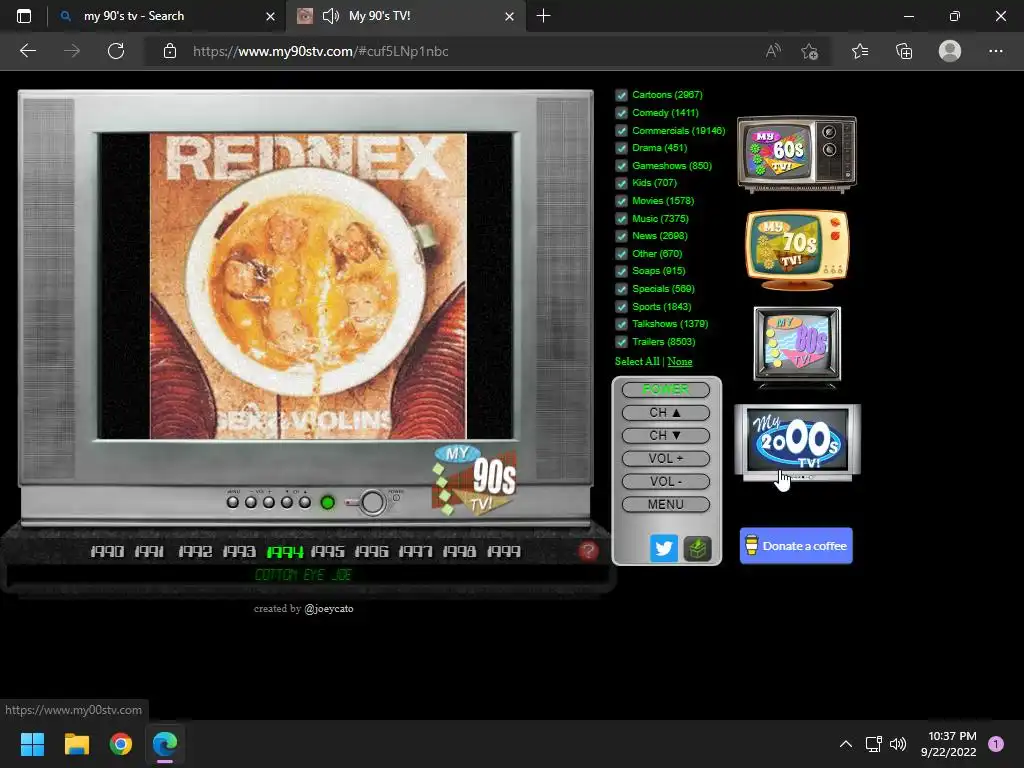Open volume control in system tray
This screenshot has height=768, width=1024.
pos(899,744)
